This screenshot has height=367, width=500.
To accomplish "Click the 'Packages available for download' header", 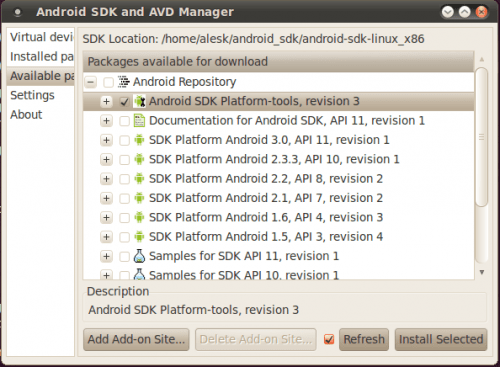I will [278, 62].
